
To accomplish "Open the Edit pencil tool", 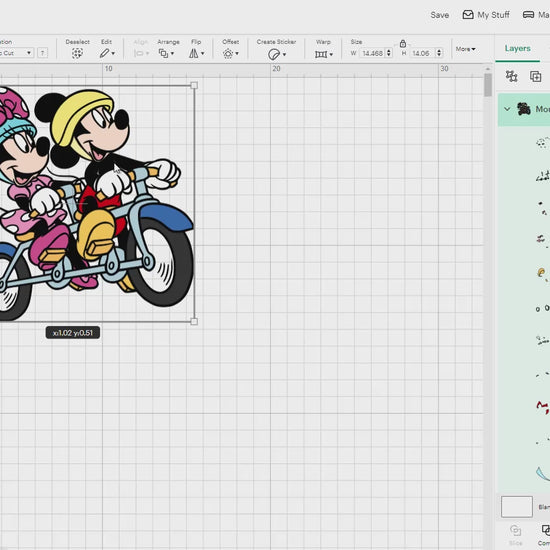I will click(104, 53).
